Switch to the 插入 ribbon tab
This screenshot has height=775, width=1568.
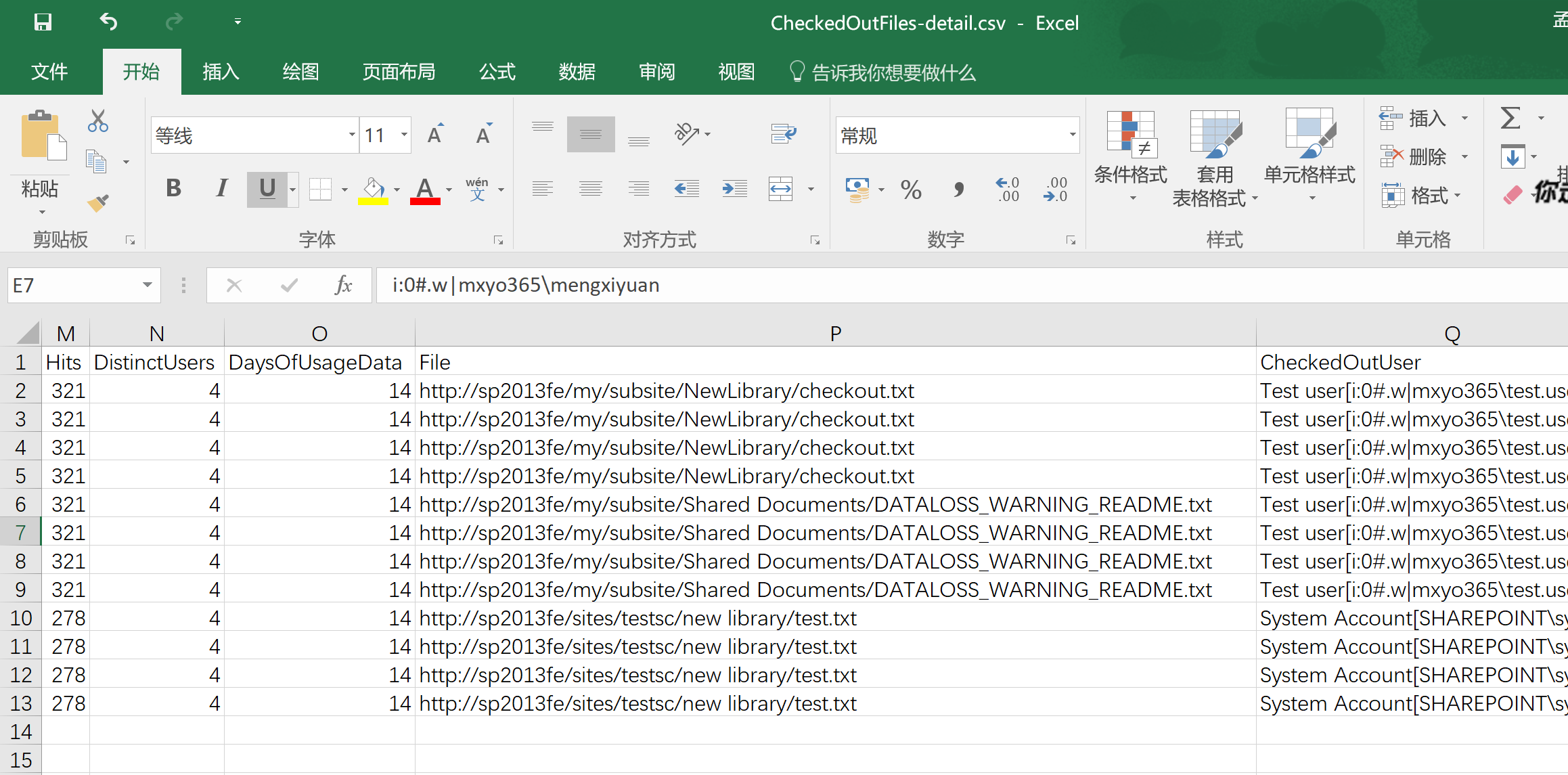221,72
